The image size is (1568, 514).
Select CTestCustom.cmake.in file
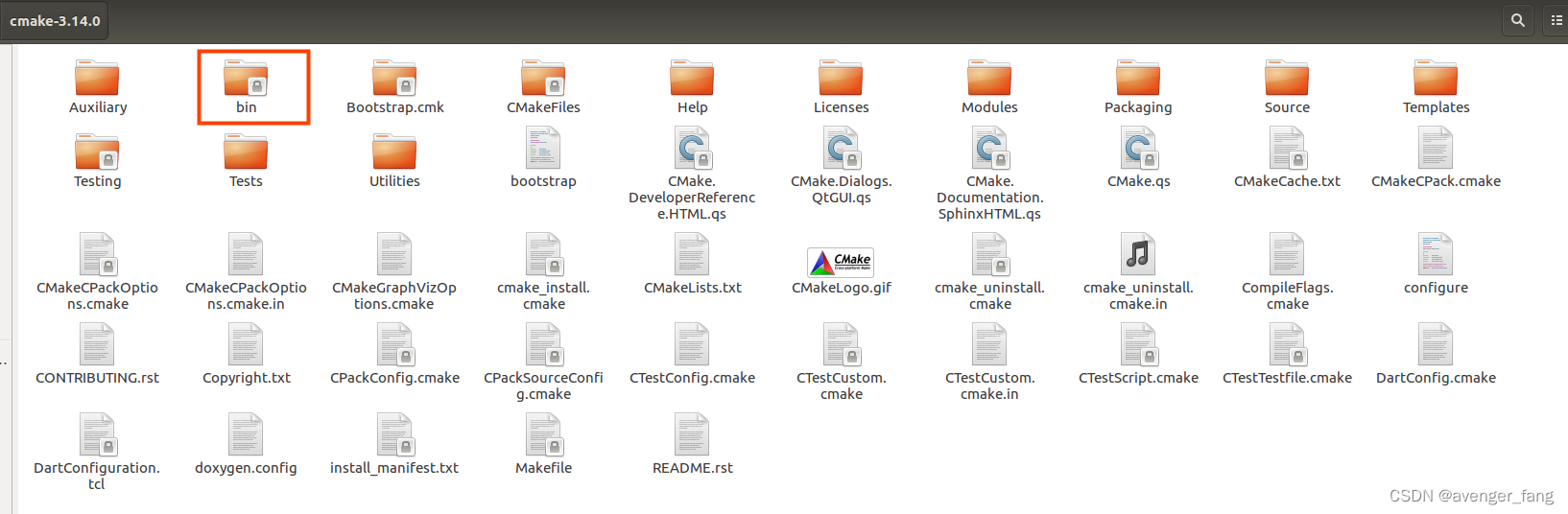[989, 362]
